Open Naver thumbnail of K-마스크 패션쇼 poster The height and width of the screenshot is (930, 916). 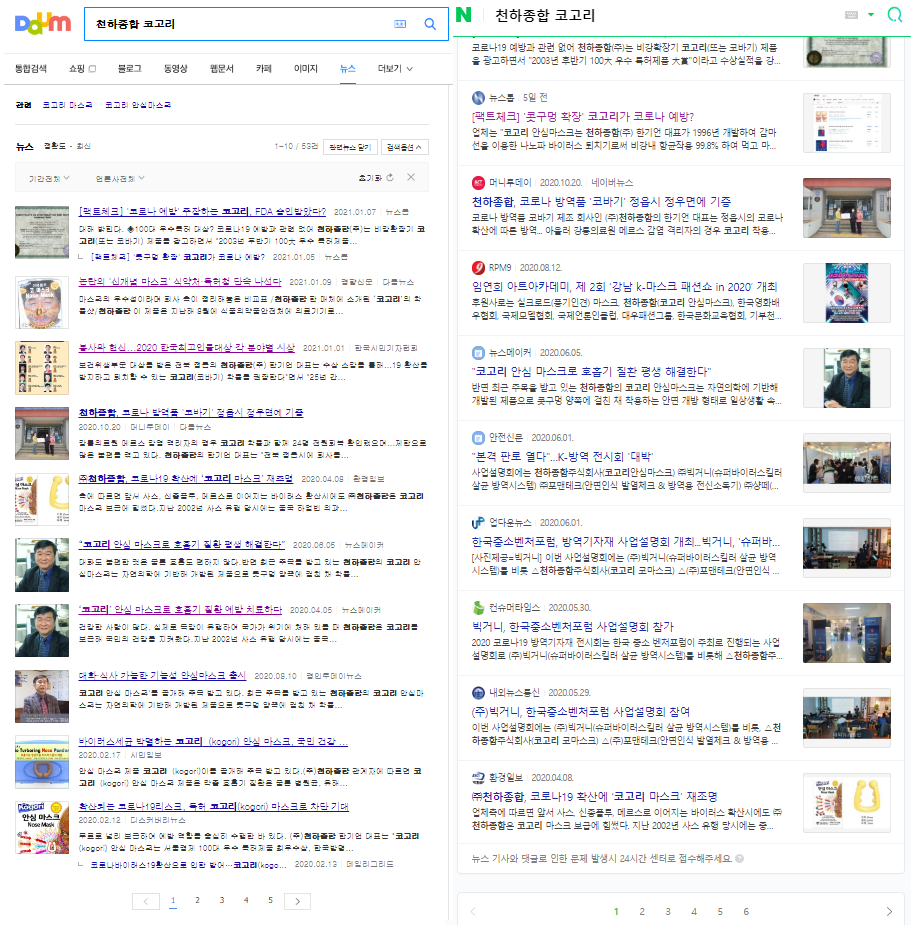pyautogui.click(x=847, y=293)
